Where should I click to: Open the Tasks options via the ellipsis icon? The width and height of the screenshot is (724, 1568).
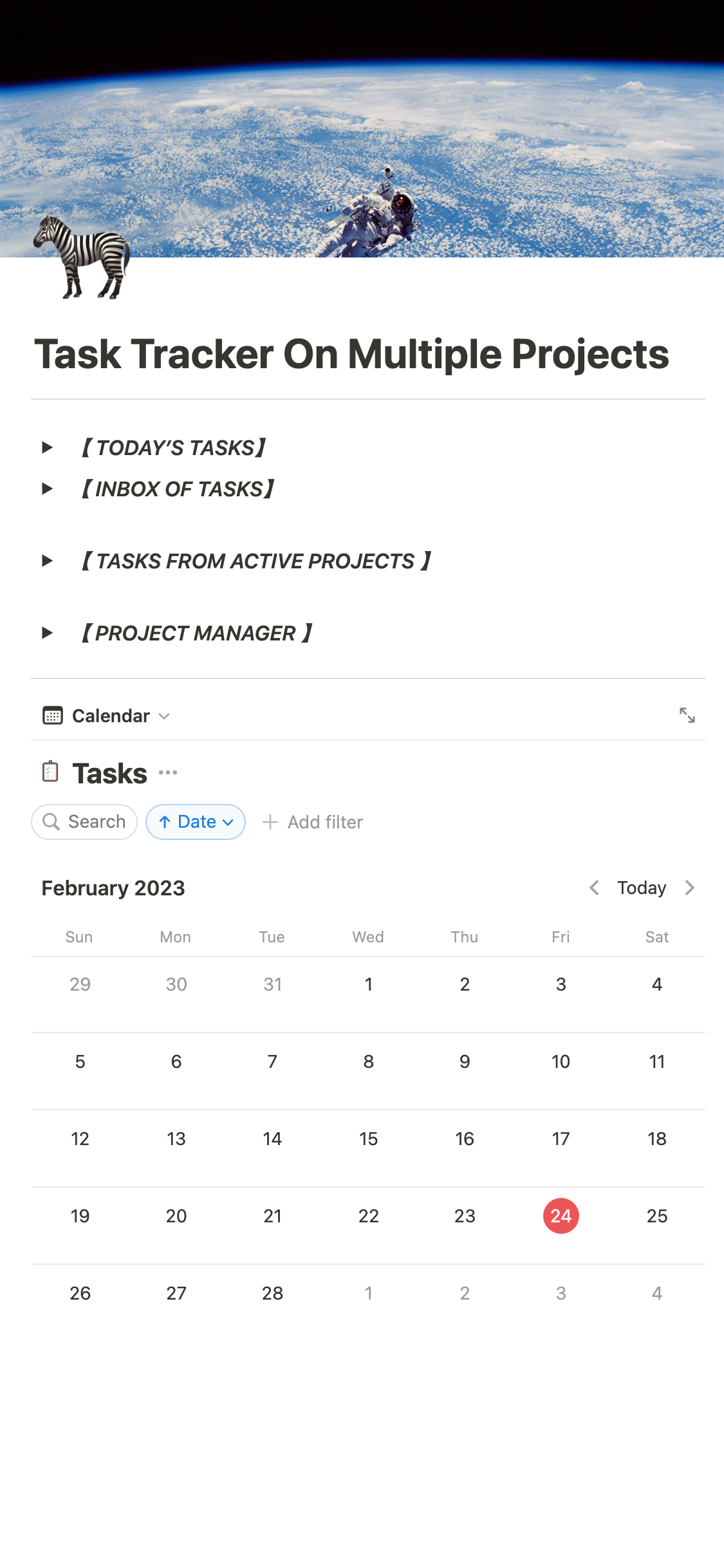[167, 772]
